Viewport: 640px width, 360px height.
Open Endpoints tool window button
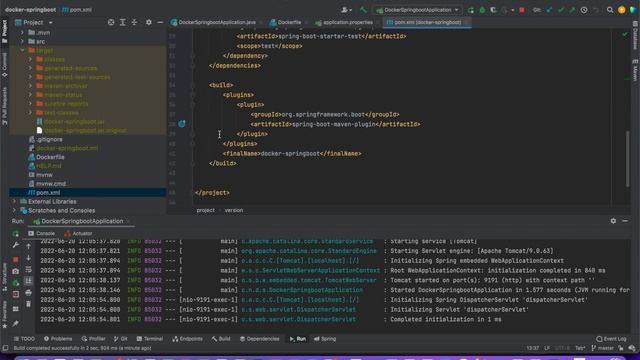tap(187, 339)
